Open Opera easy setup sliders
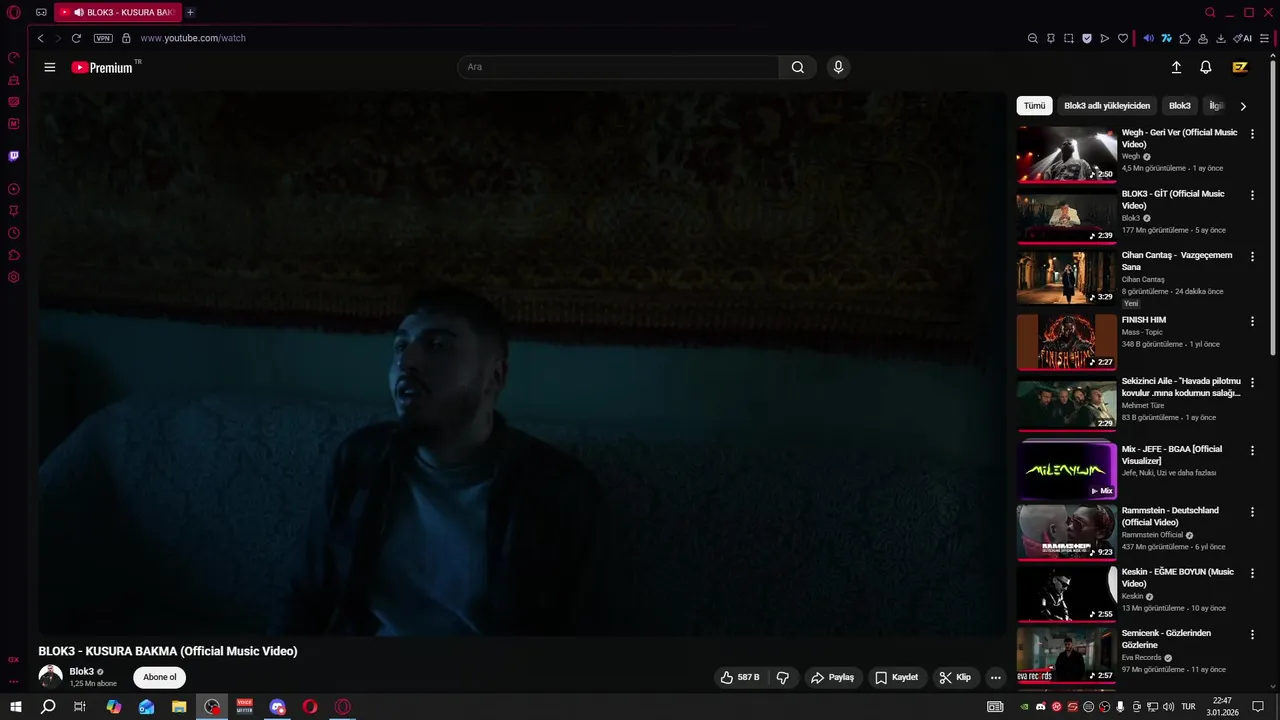Viewport: 1280px width, 720px height. [1265, 38]
